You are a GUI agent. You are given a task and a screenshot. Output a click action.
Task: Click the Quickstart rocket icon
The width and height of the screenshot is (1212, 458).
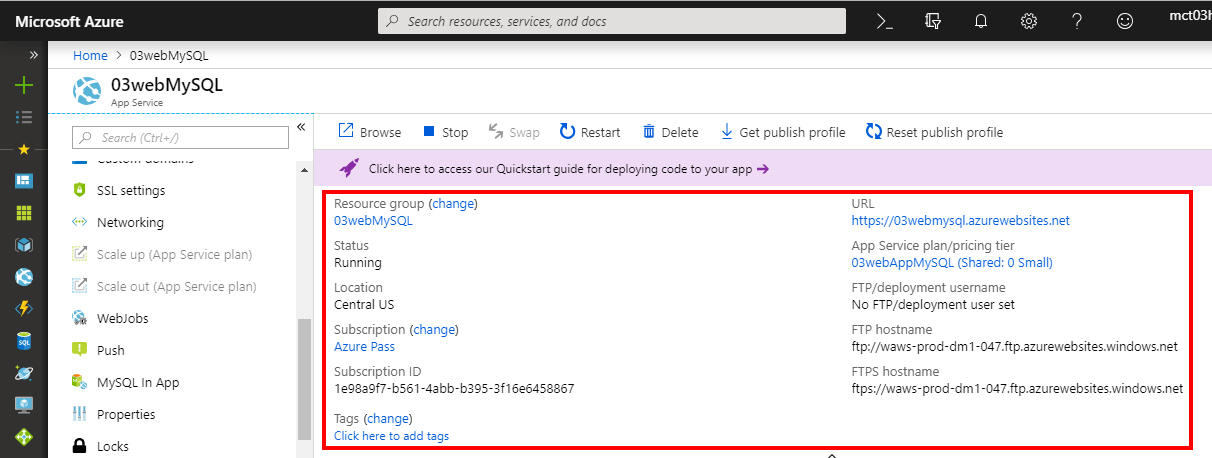[x=349, y=168]
